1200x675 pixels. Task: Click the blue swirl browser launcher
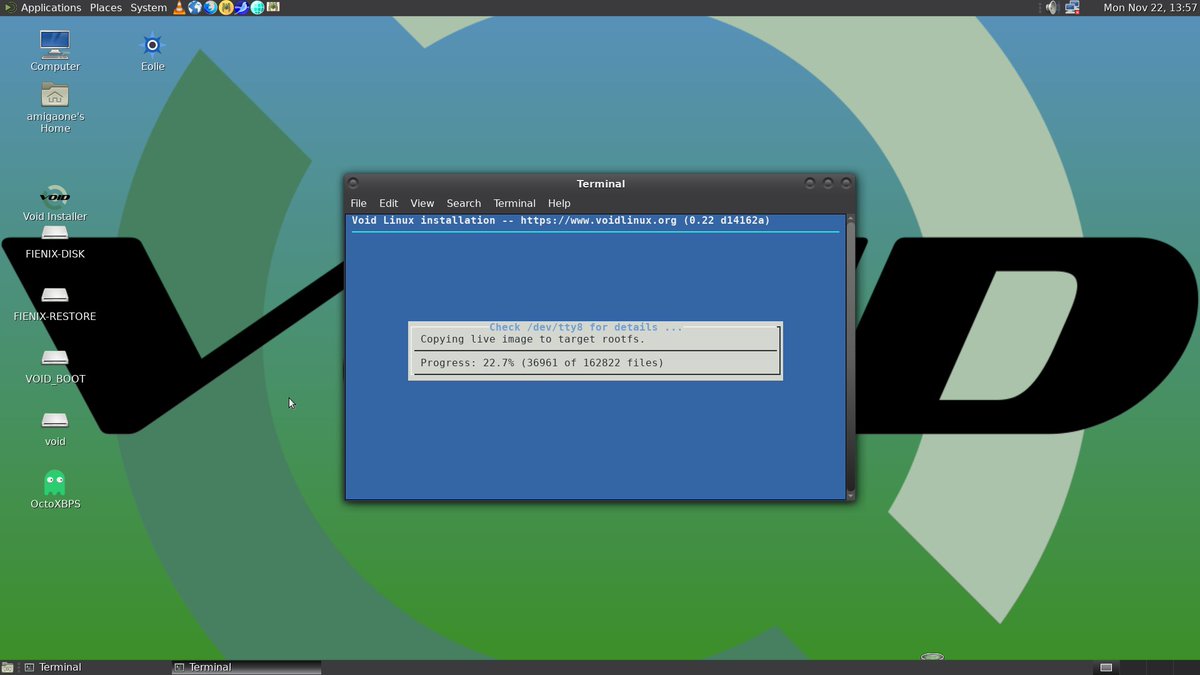pyautogui.click(x=210, y=7)
